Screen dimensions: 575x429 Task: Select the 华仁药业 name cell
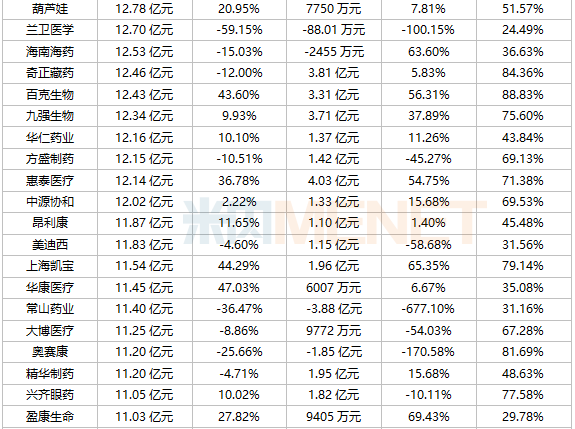(x=50, y=138)
